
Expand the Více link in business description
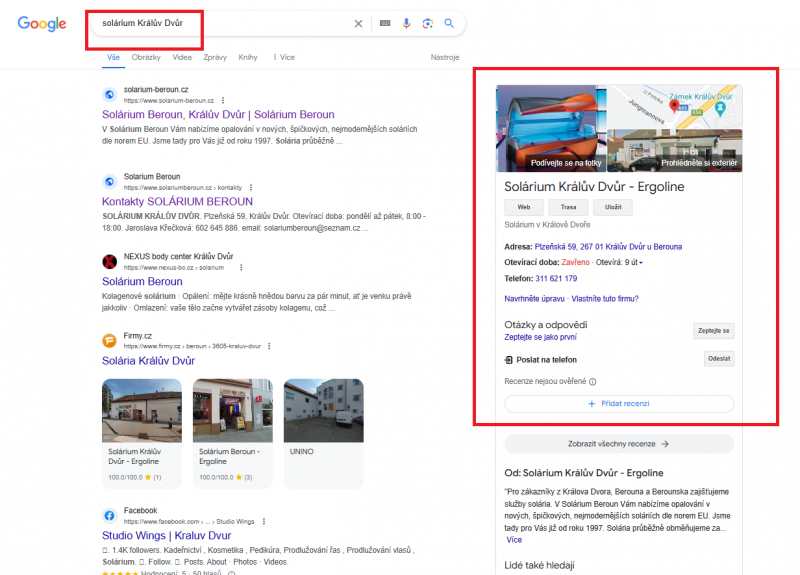point(514,540)
